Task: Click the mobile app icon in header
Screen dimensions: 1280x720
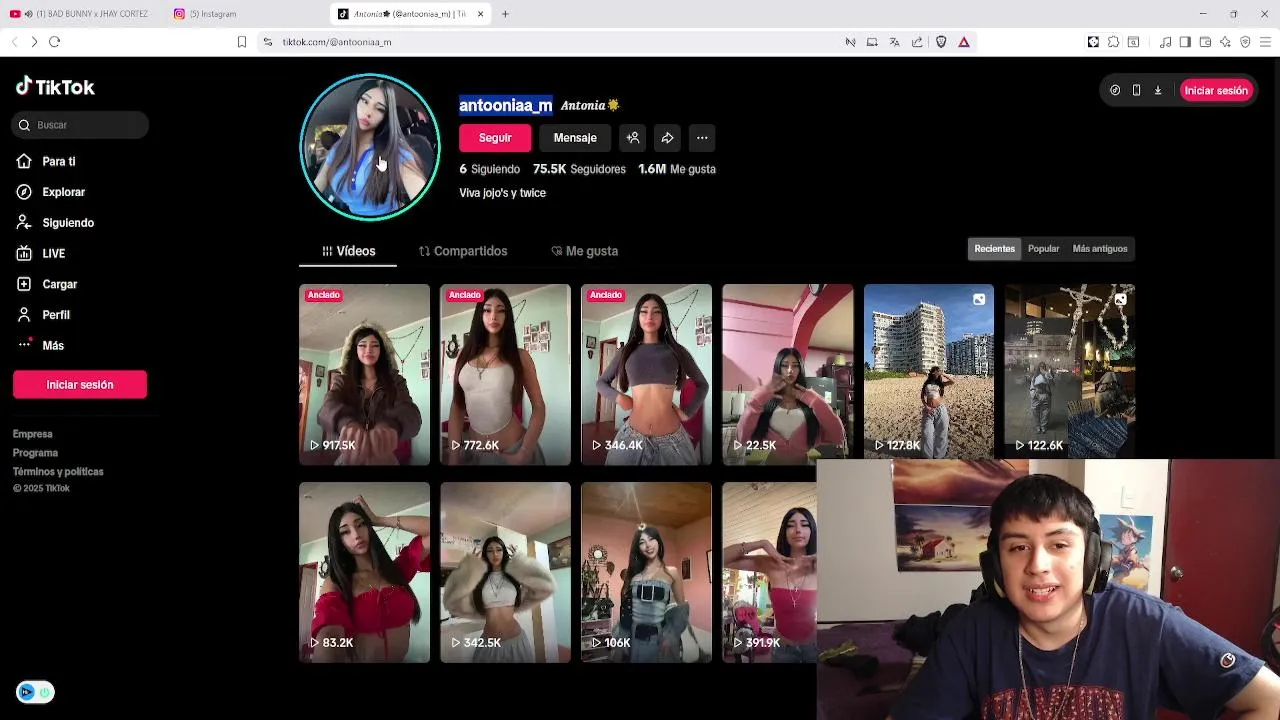Action: (x=1136, y=90)
